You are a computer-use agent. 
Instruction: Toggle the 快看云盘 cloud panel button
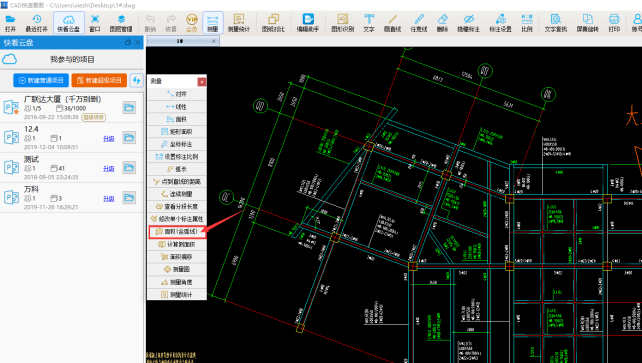(x=68, y=23)
